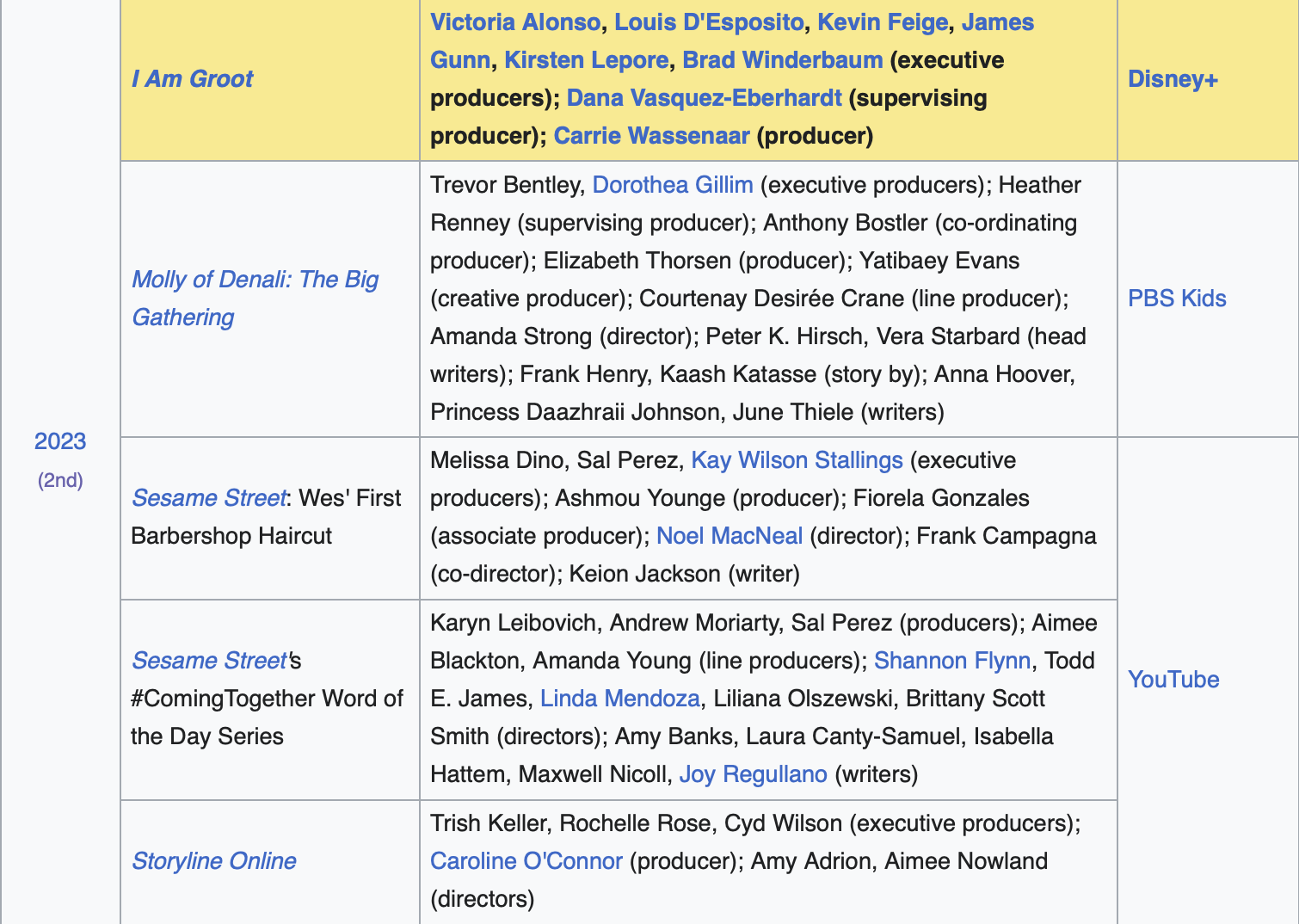Screen dimensions: 1299x924
Task: Select the name "Fiorela Gonzales"
Action: coord(941,498)
